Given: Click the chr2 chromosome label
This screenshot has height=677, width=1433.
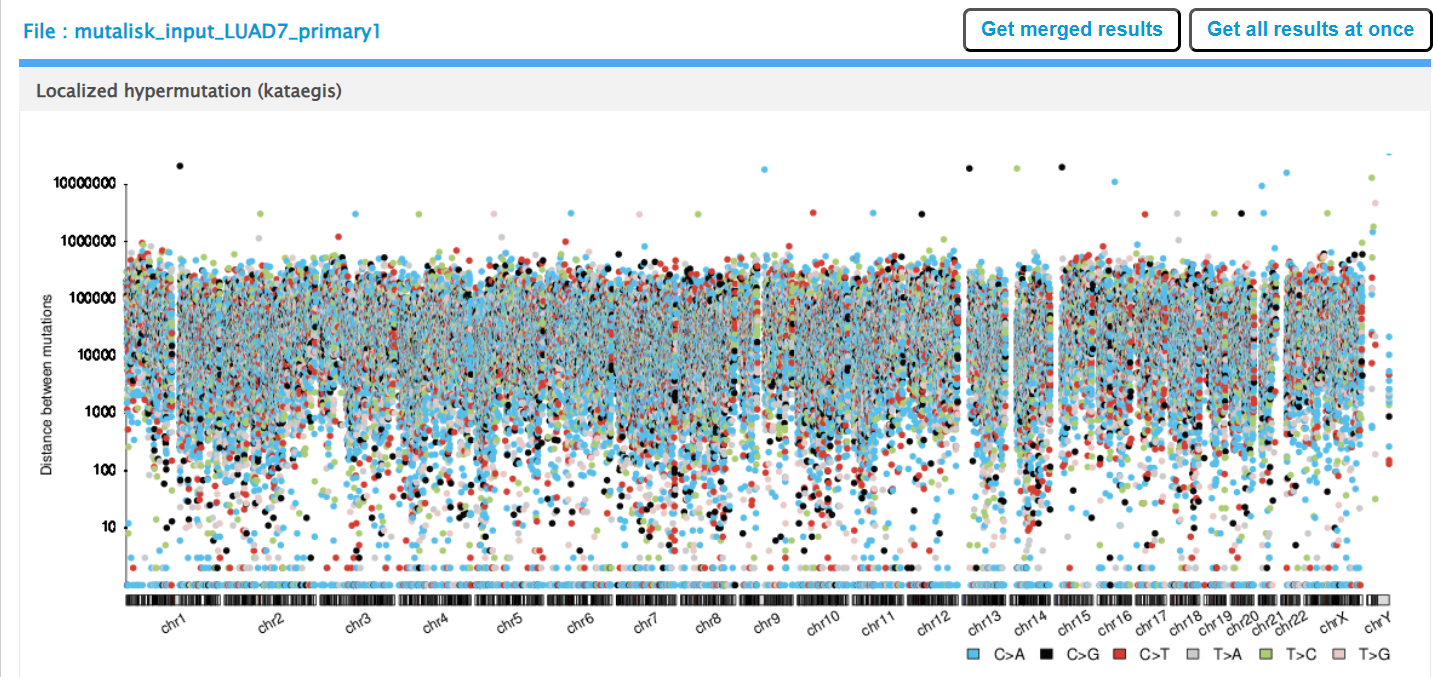Looking at the screenshot, I should [270, 624].
